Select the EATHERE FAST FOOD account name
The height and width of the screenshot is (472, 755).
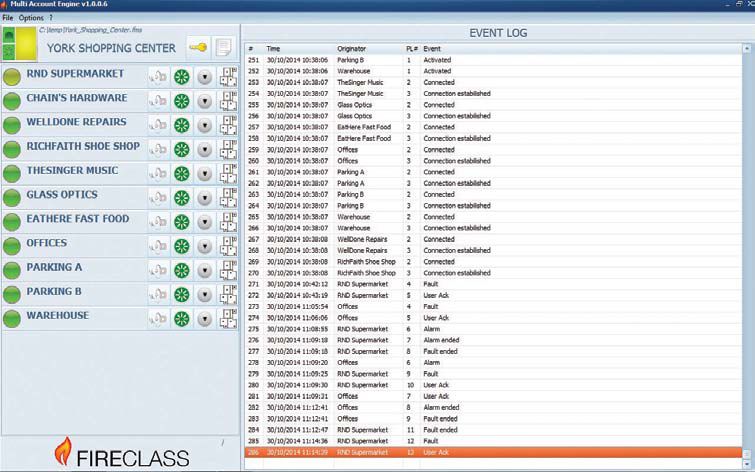(x=78, y=219)
